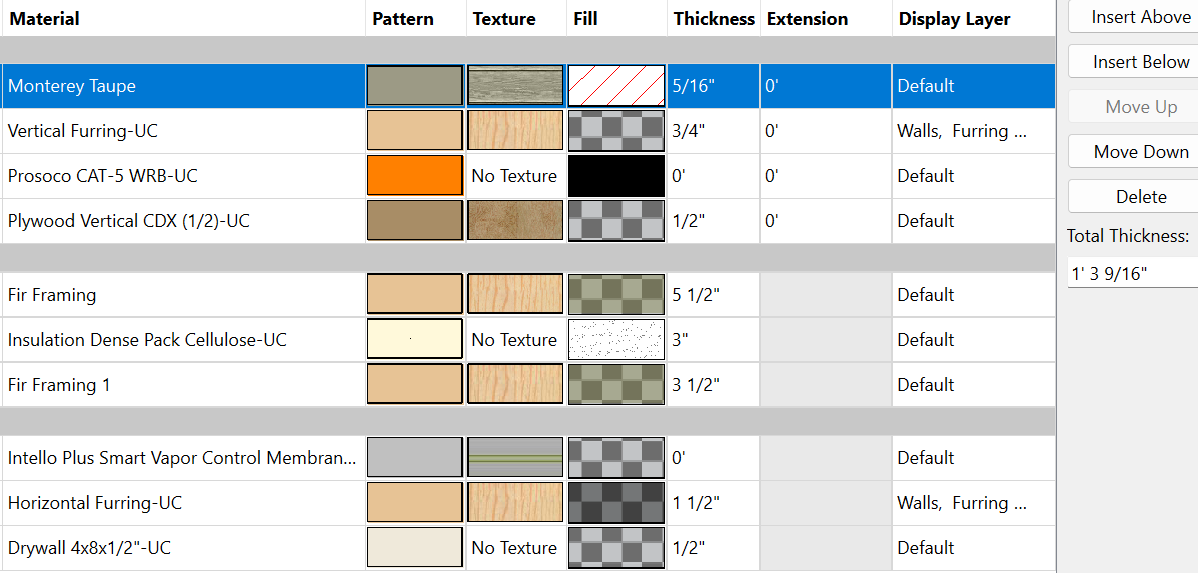This screenshot has width=1198, height=573.
Task: Select the Prosoco CAT-5 black fill swatch
Action: tap(616, 176)
